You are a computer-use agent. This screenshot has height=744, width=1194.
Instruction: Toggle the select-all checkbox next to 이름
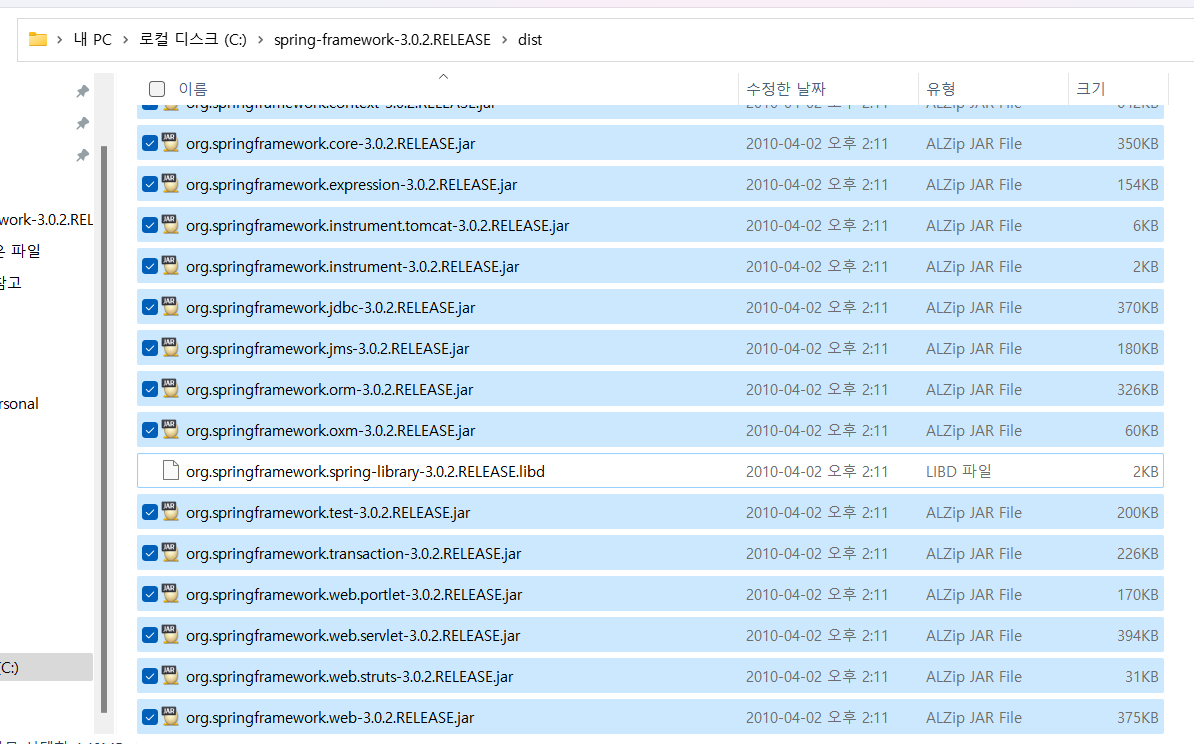(x=157, y=89)
